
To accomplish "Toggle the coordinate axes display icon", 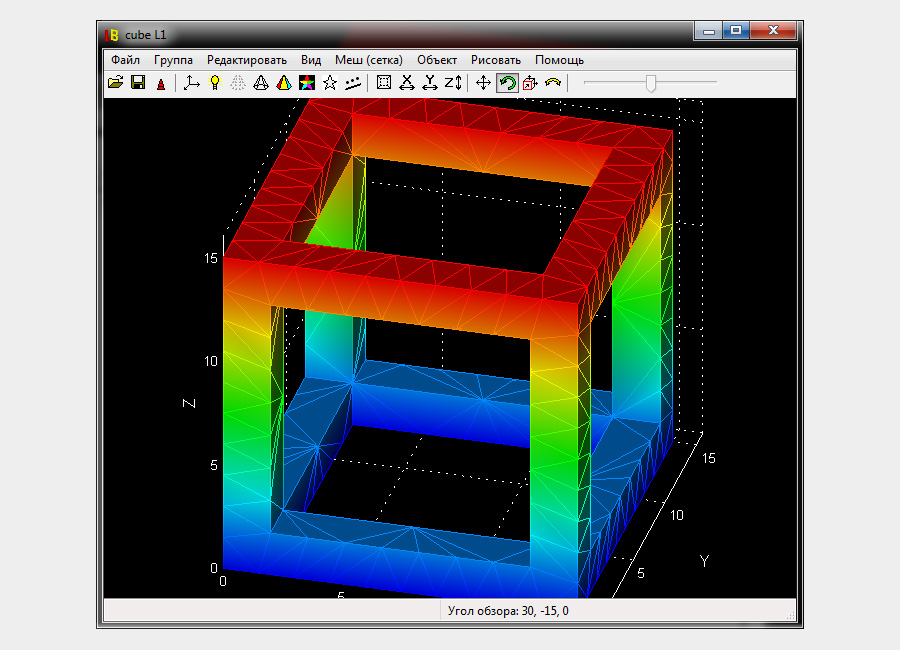I will [x=192, y=83].
